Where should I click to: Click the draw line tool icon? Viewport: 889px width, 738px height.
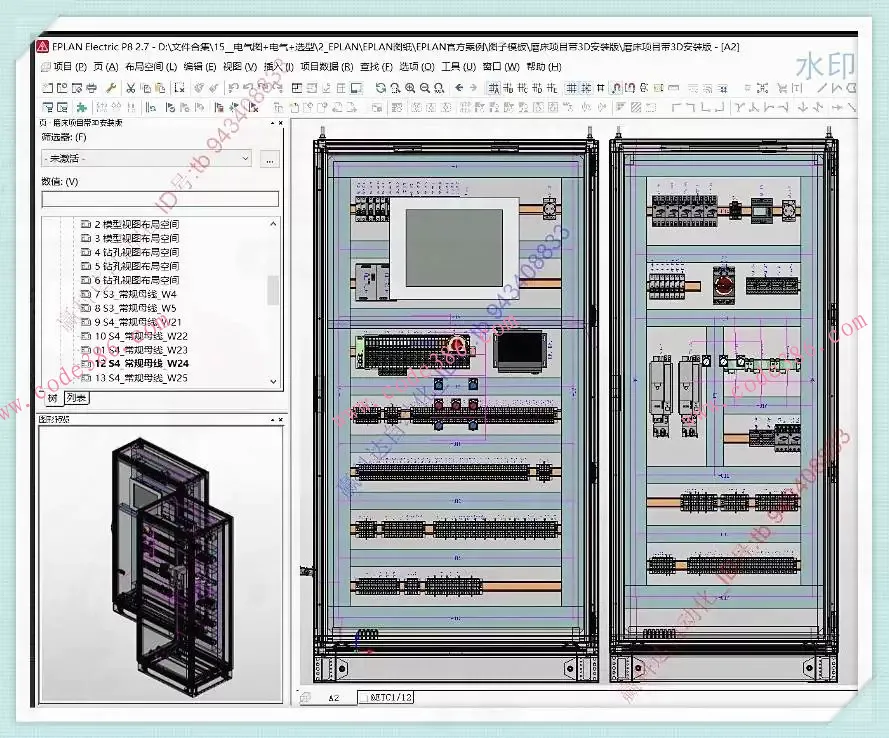tap(822, 88)
